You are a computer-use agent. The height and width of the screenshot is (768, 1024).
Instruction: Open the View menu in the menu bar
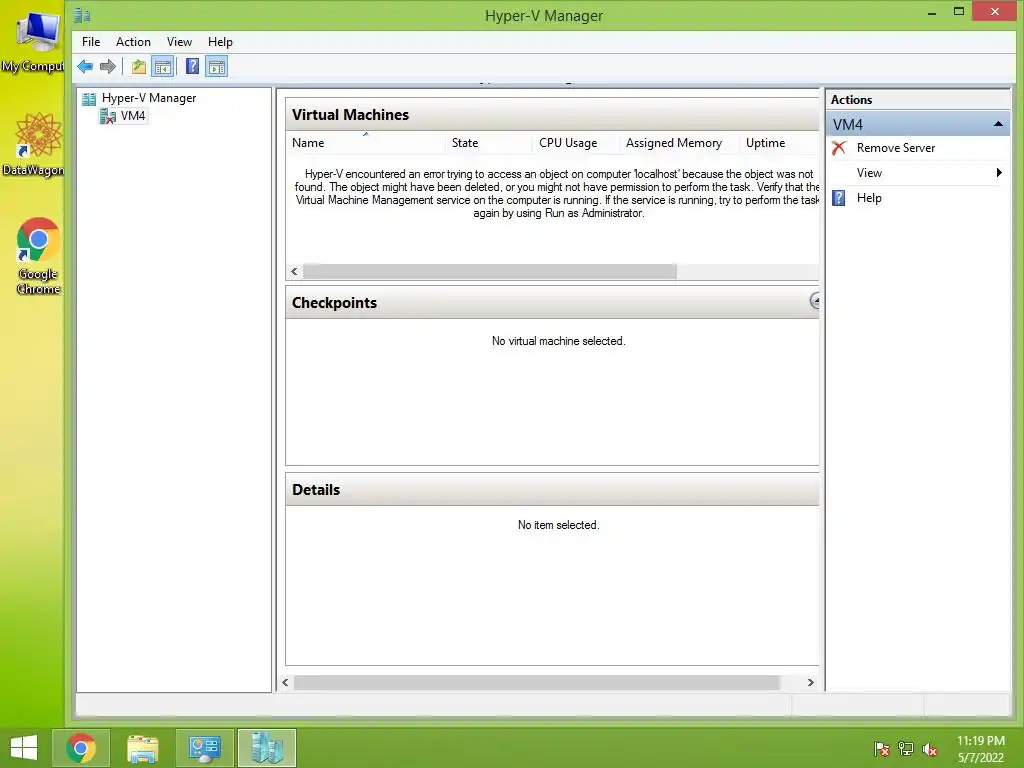pyautogui.click(x=179, y=42)
